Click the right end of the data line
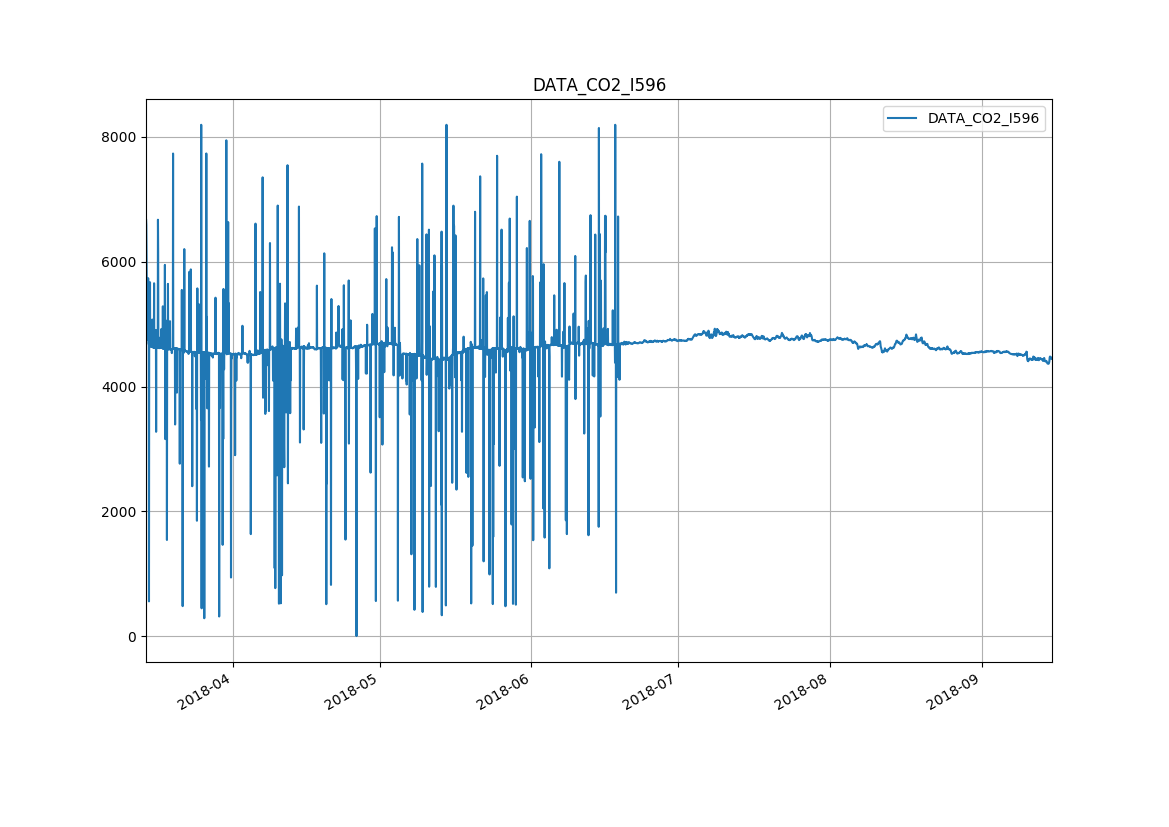Image resolution: width=1169 pixels, height=827 pixels. tap(1050, 358)
